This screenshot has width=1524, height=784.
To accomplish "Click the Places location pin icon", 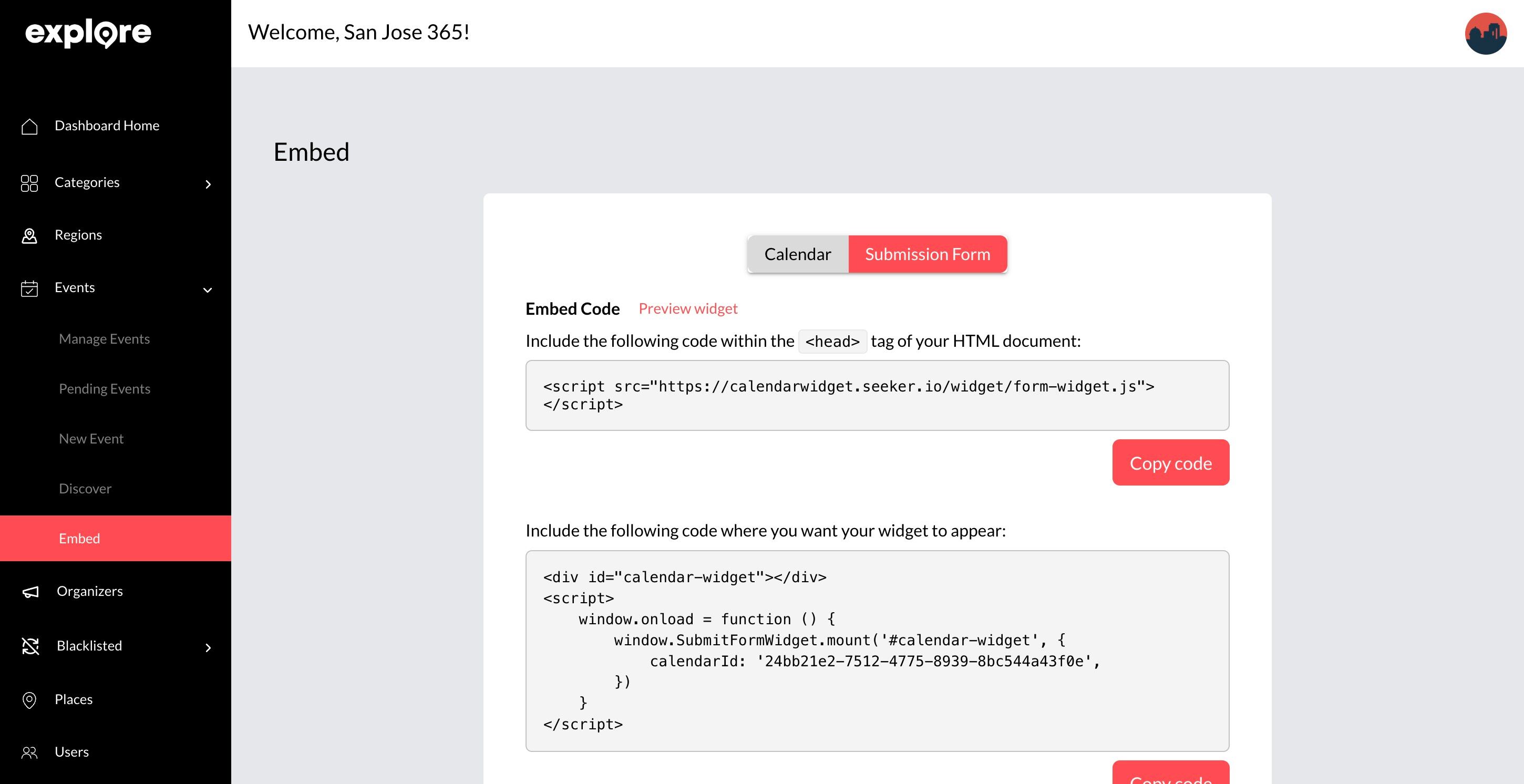I will pyautogui.click(x=29, y=700).
